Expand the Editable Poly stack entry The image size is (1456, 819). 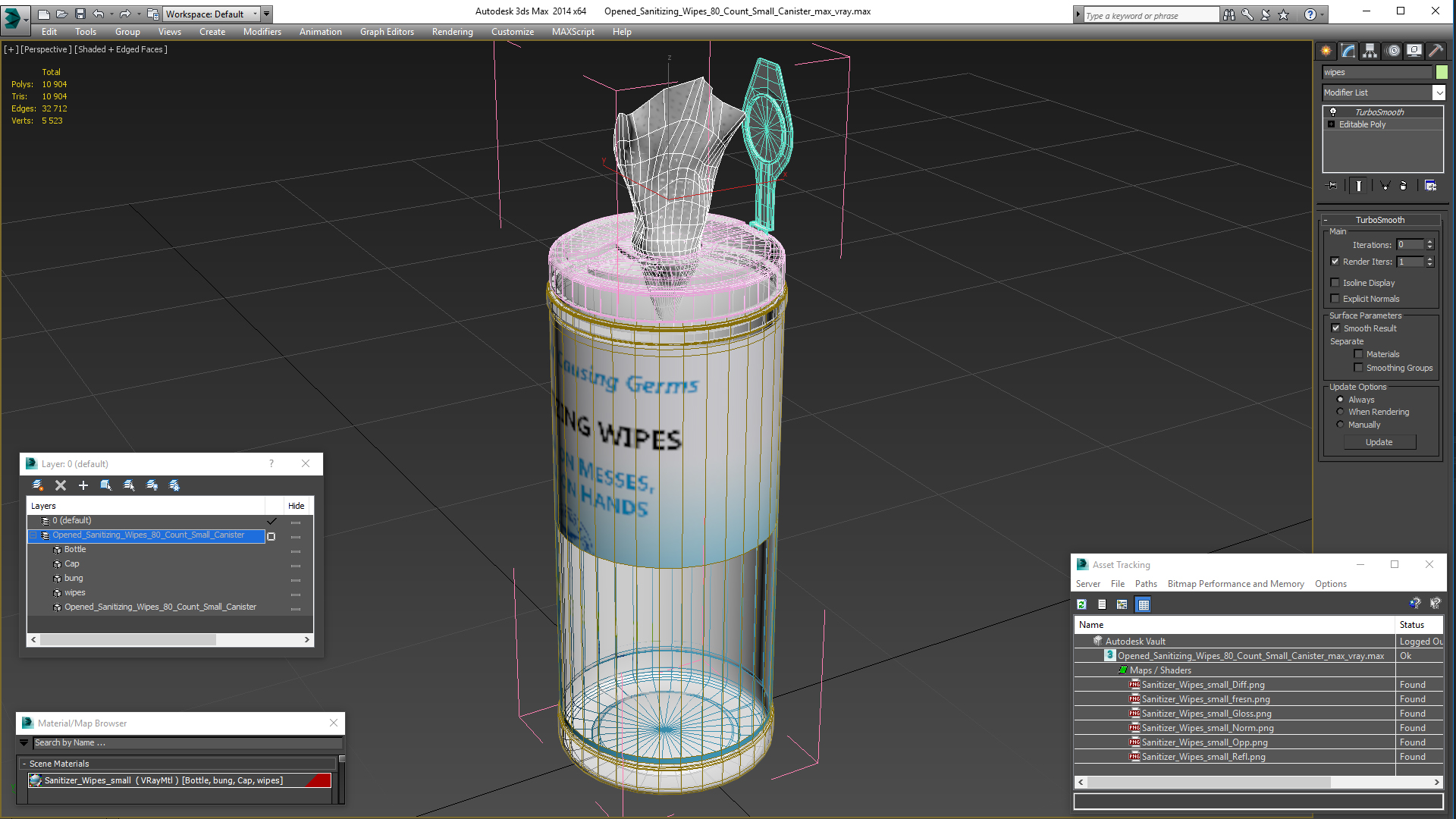(x=1331, y=124)
